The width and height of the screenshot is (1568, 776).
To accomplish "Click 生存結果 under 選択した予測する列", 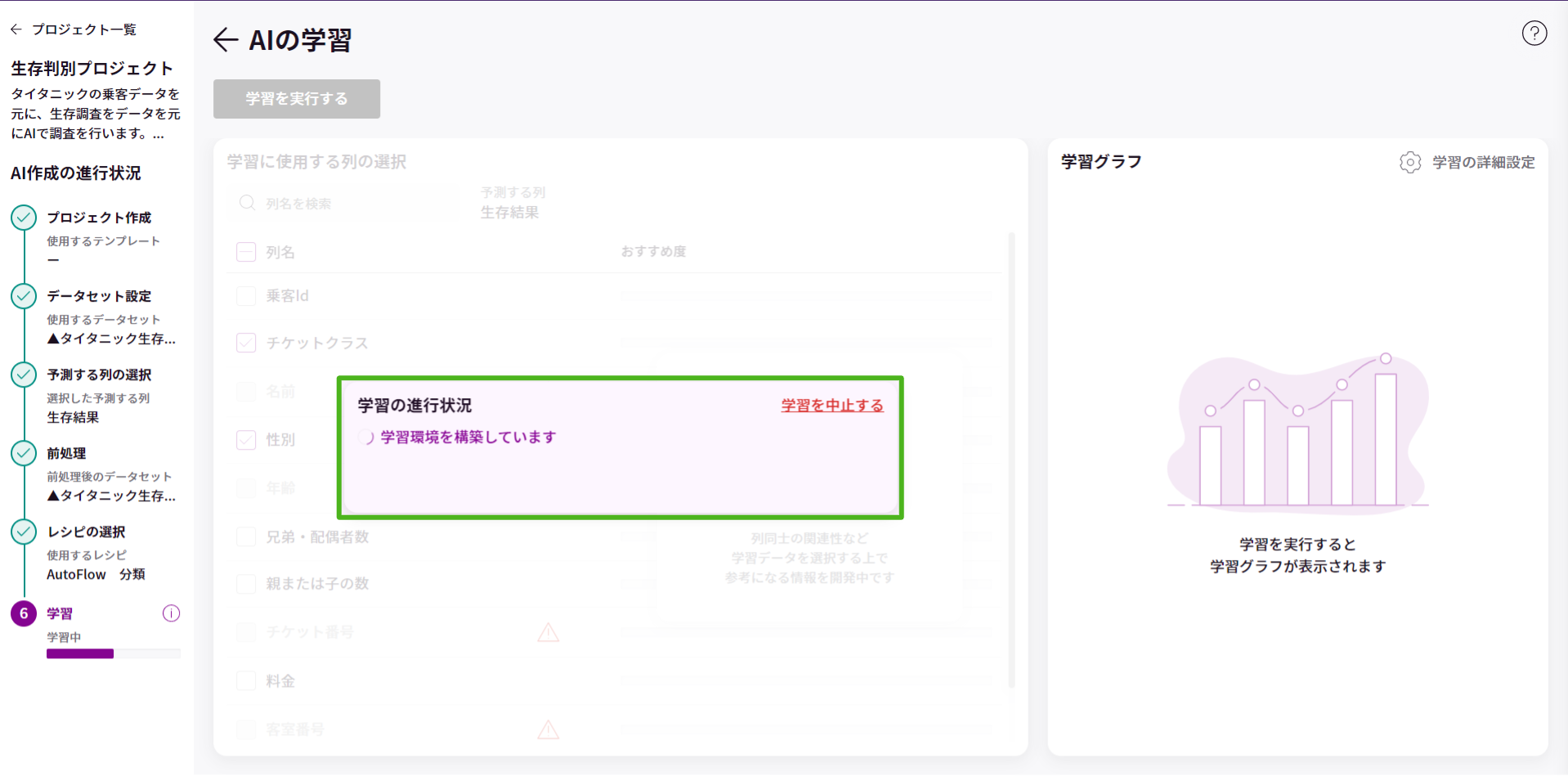I will pyautogui.click(x=73, y=417).
